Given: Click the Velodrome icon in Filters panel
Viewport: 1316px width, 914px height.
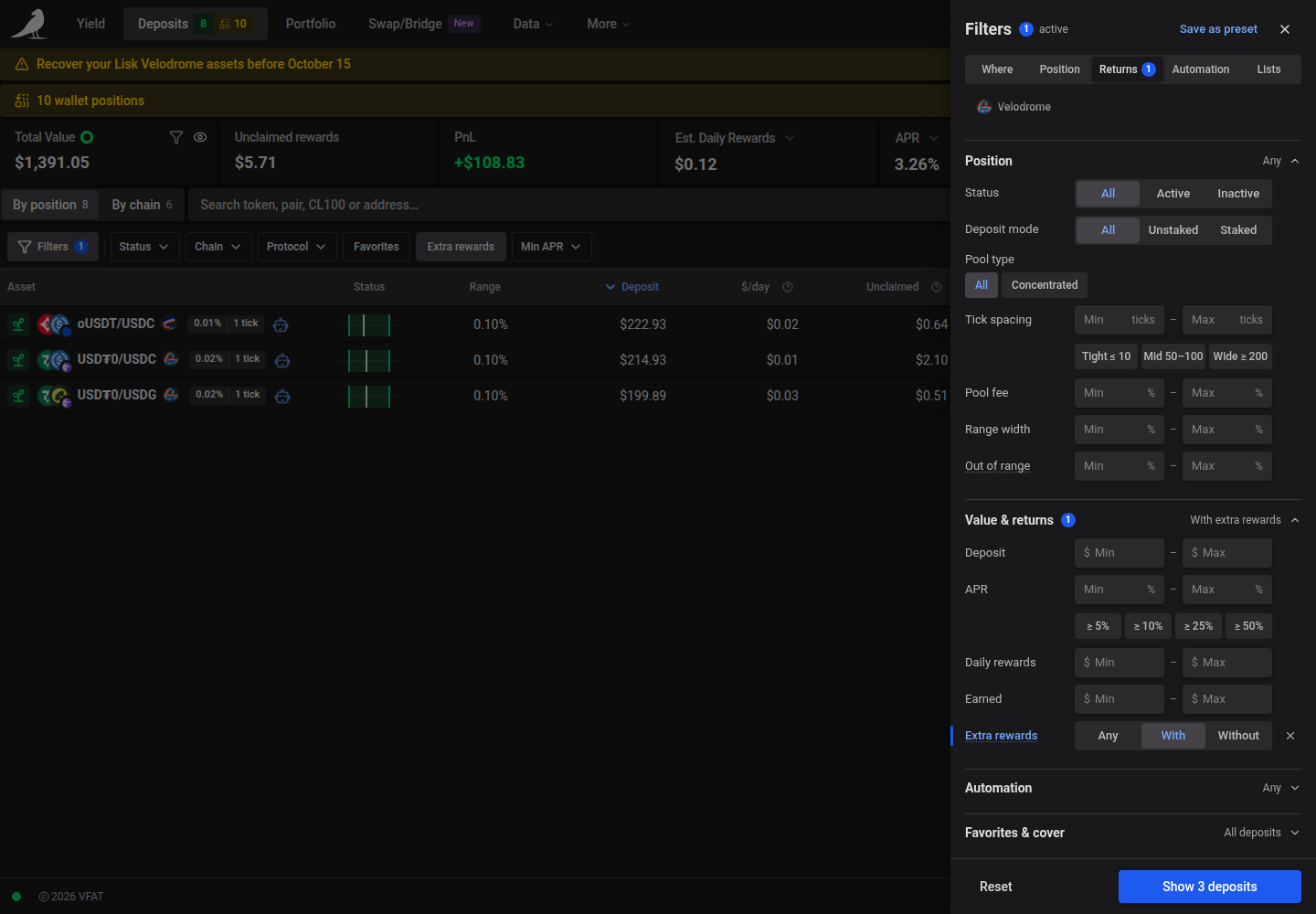Looking at the screenshot, I should point(984,107).
